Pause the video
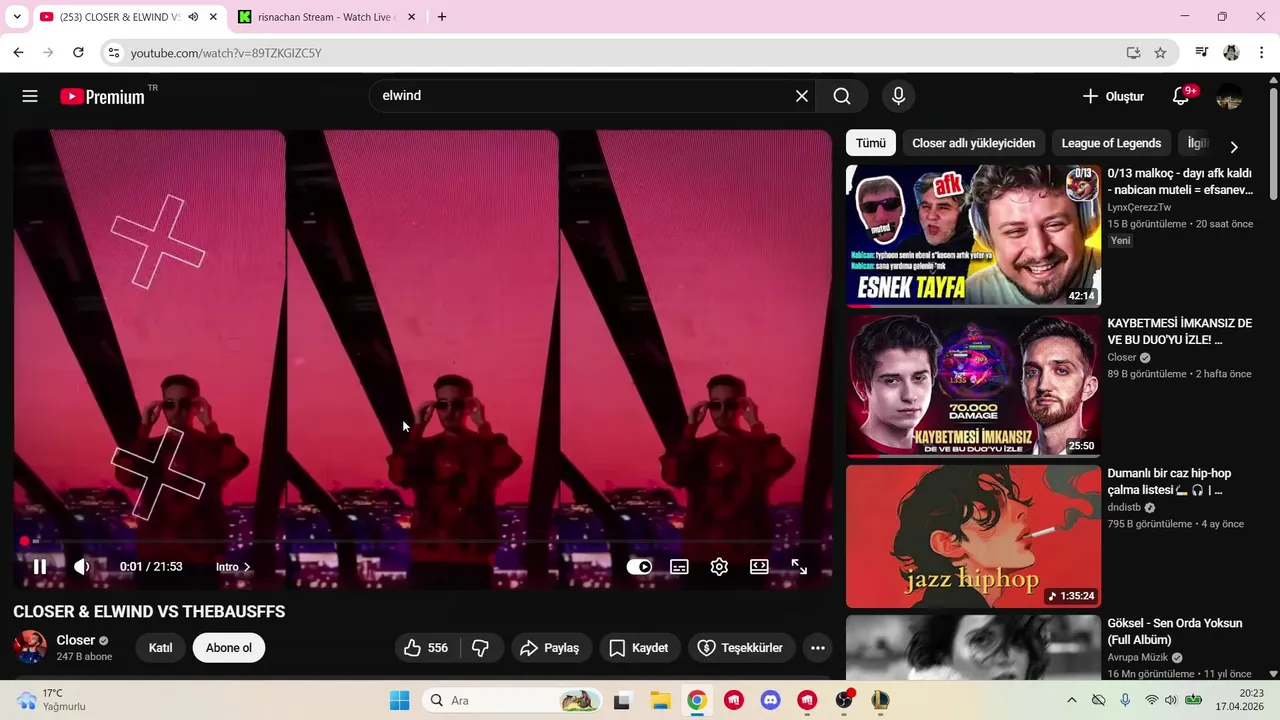Image resolution: width=1280 pixels, height=720 pixels. click(40, 567)
